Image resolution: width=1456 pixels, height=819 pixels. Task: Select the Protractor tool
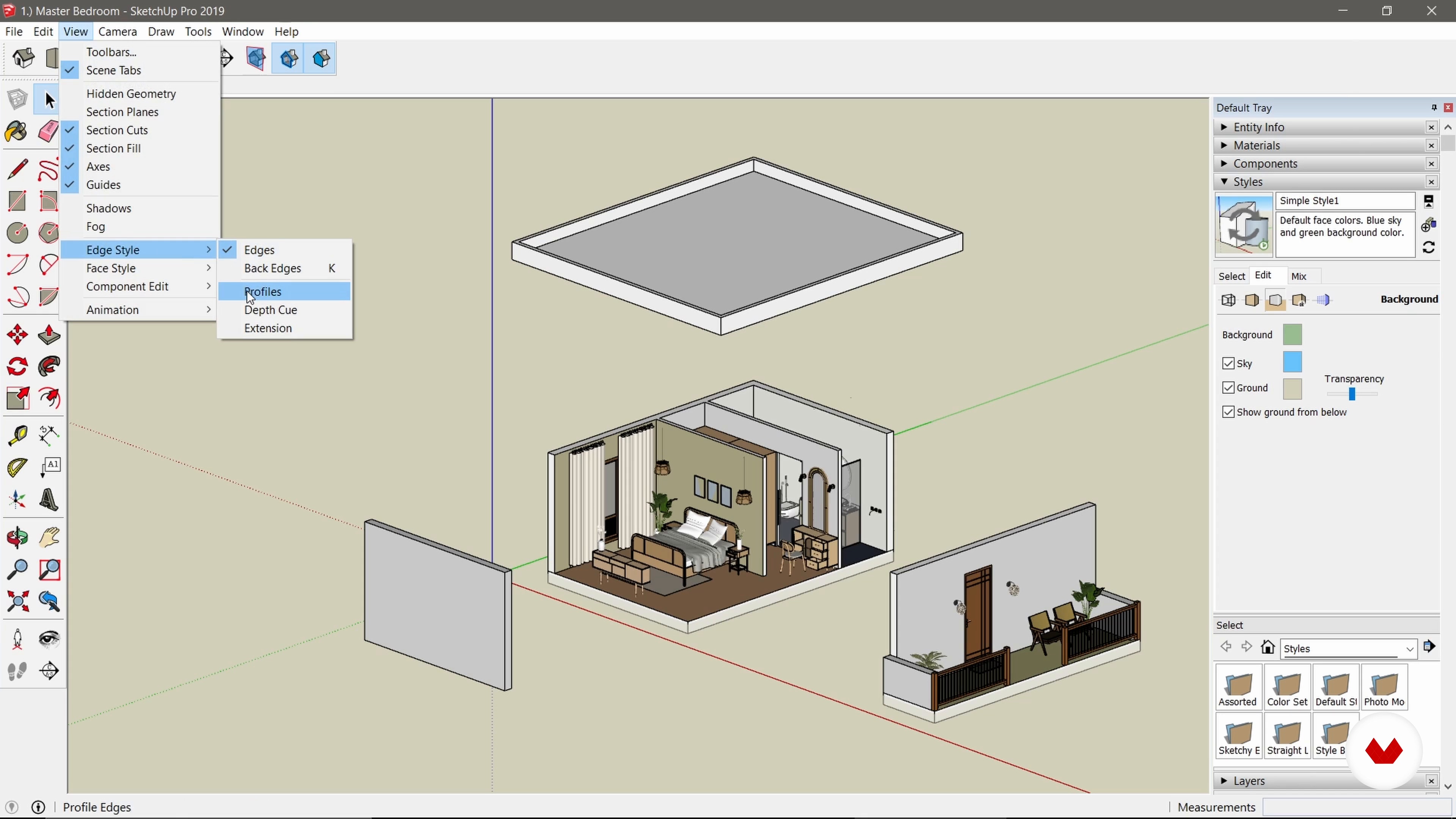[x=17, y=468]
